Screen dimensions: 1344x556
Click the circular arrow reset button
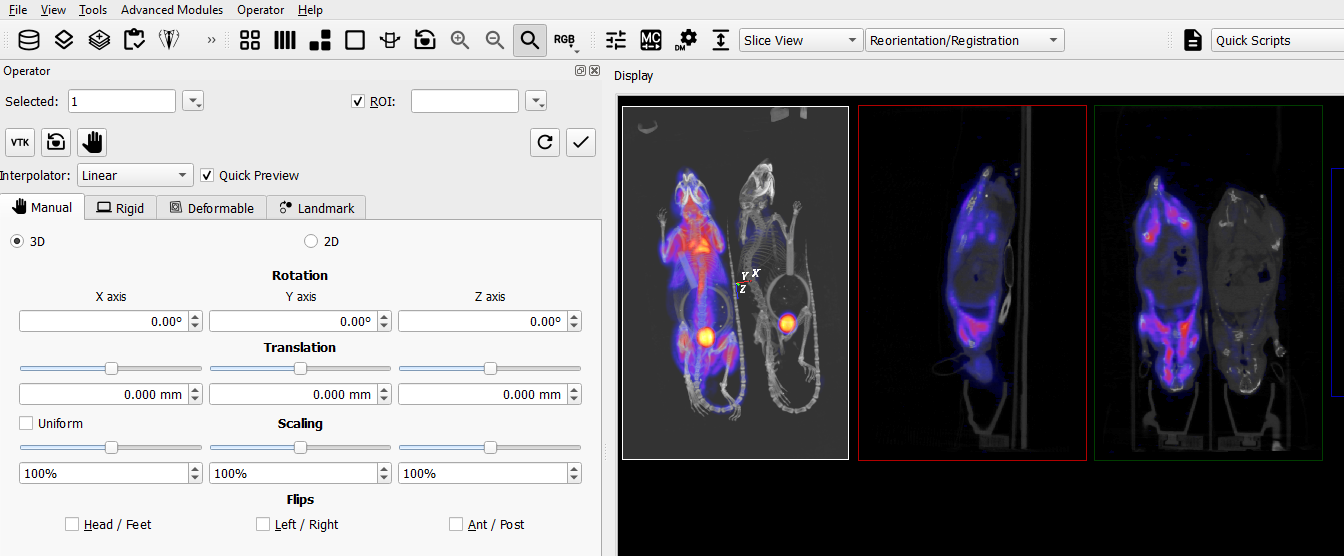(545, 142)
